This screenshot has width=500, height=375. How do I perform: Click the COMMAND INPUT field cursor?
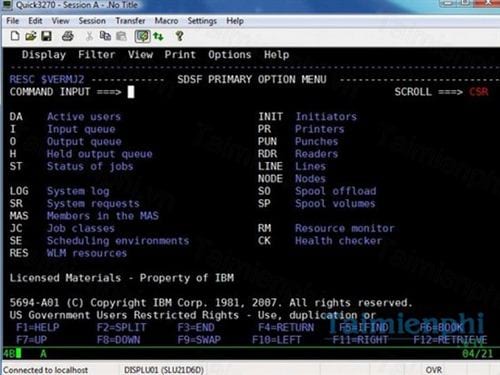[x=131, y=92]
